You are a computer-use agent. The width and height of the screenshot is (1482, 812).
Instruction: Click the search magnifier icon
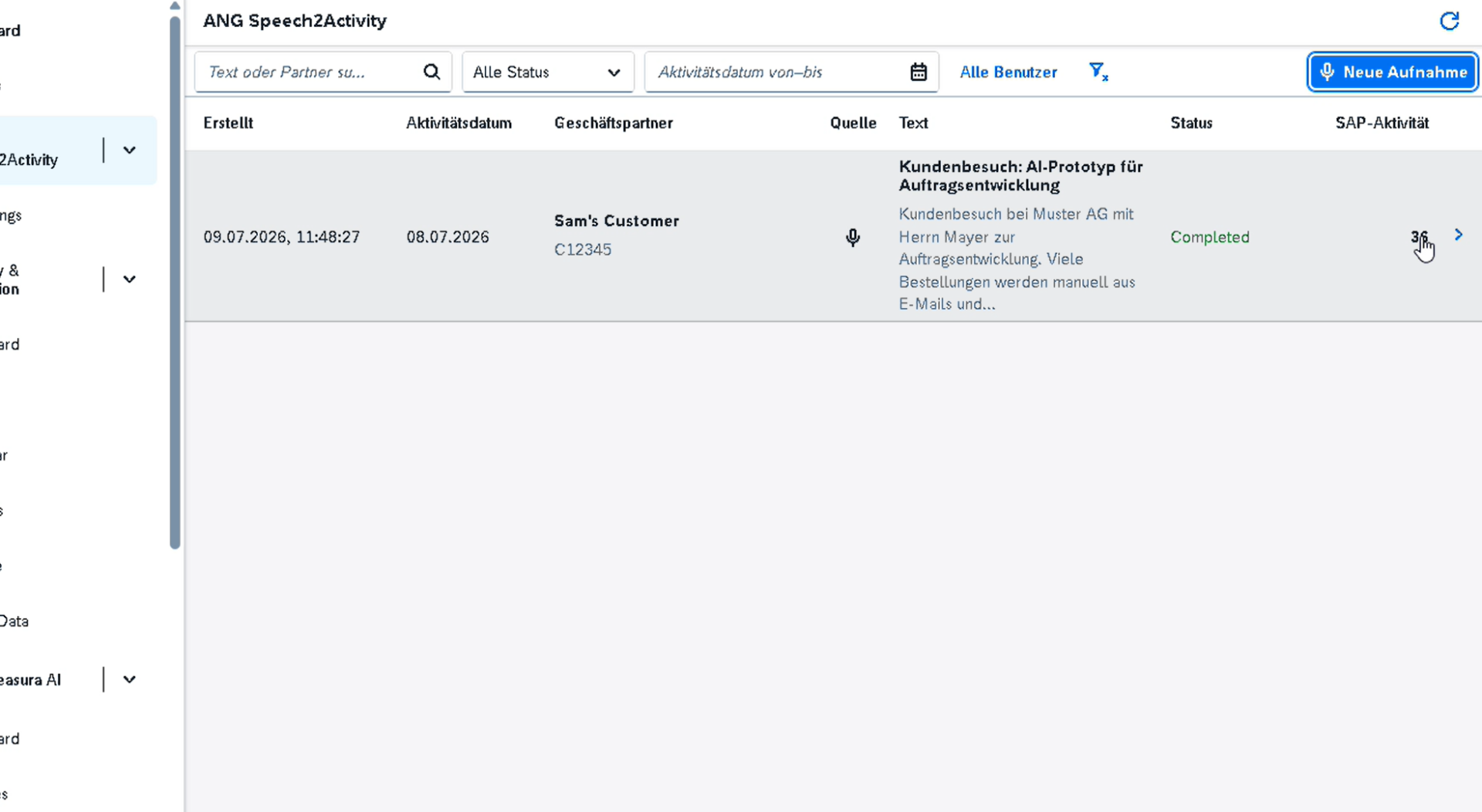(x=431, y=72)
